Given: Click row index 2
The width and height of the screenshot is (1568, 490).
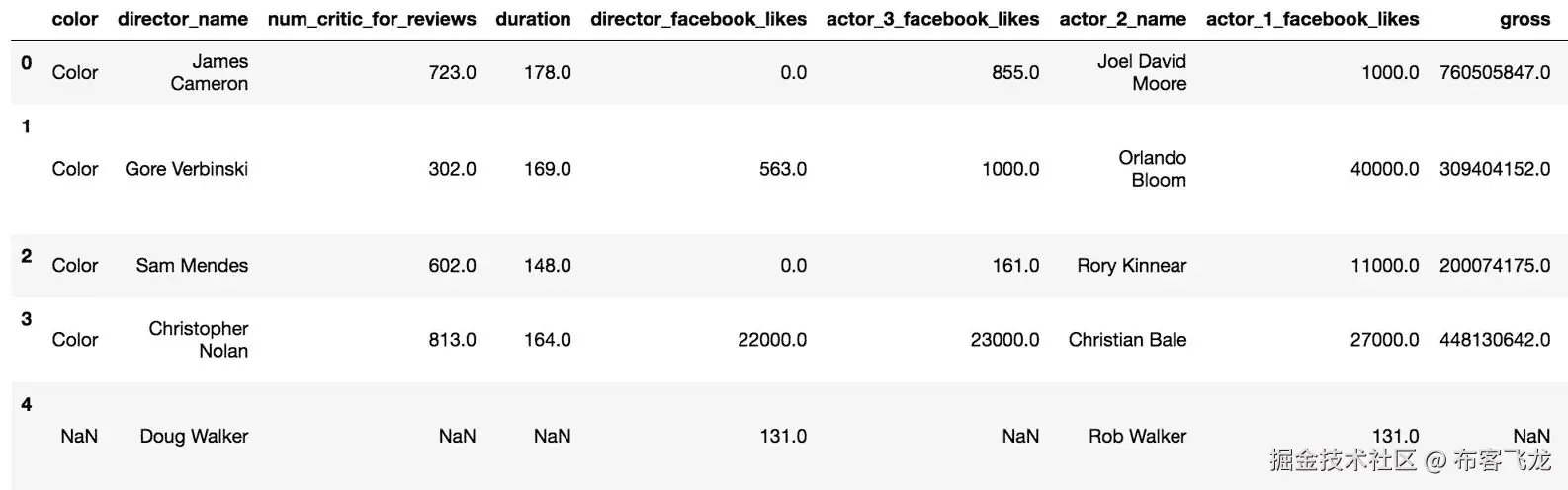Looking at the screenshot, I should [27, 256].
